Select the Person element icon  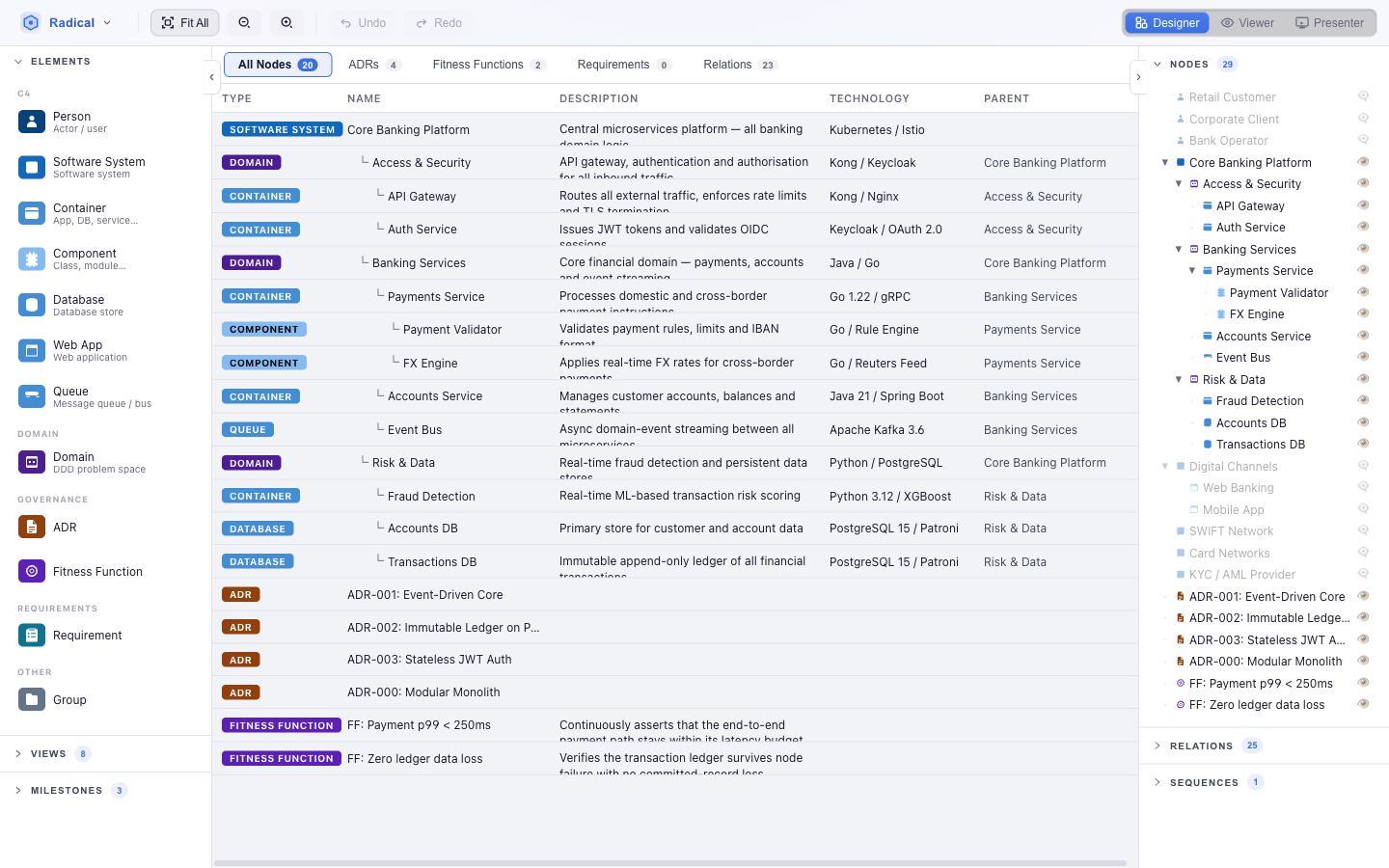(32, 122)
